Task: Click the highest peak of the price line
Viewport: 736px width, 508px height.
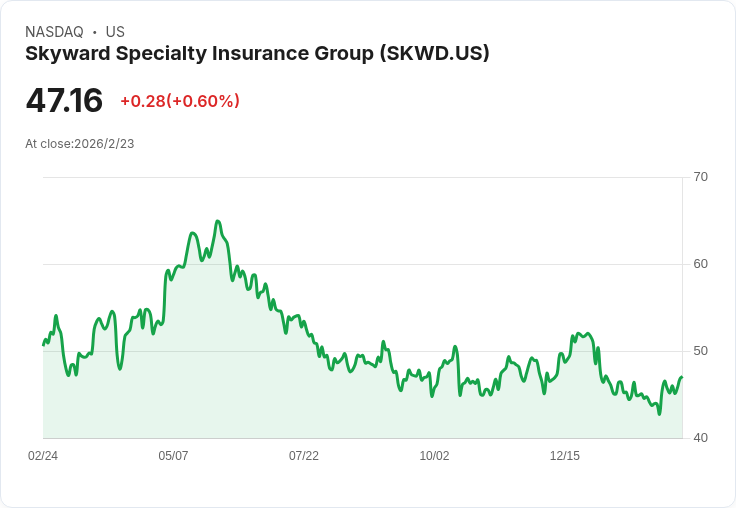Action: [218, 222]
